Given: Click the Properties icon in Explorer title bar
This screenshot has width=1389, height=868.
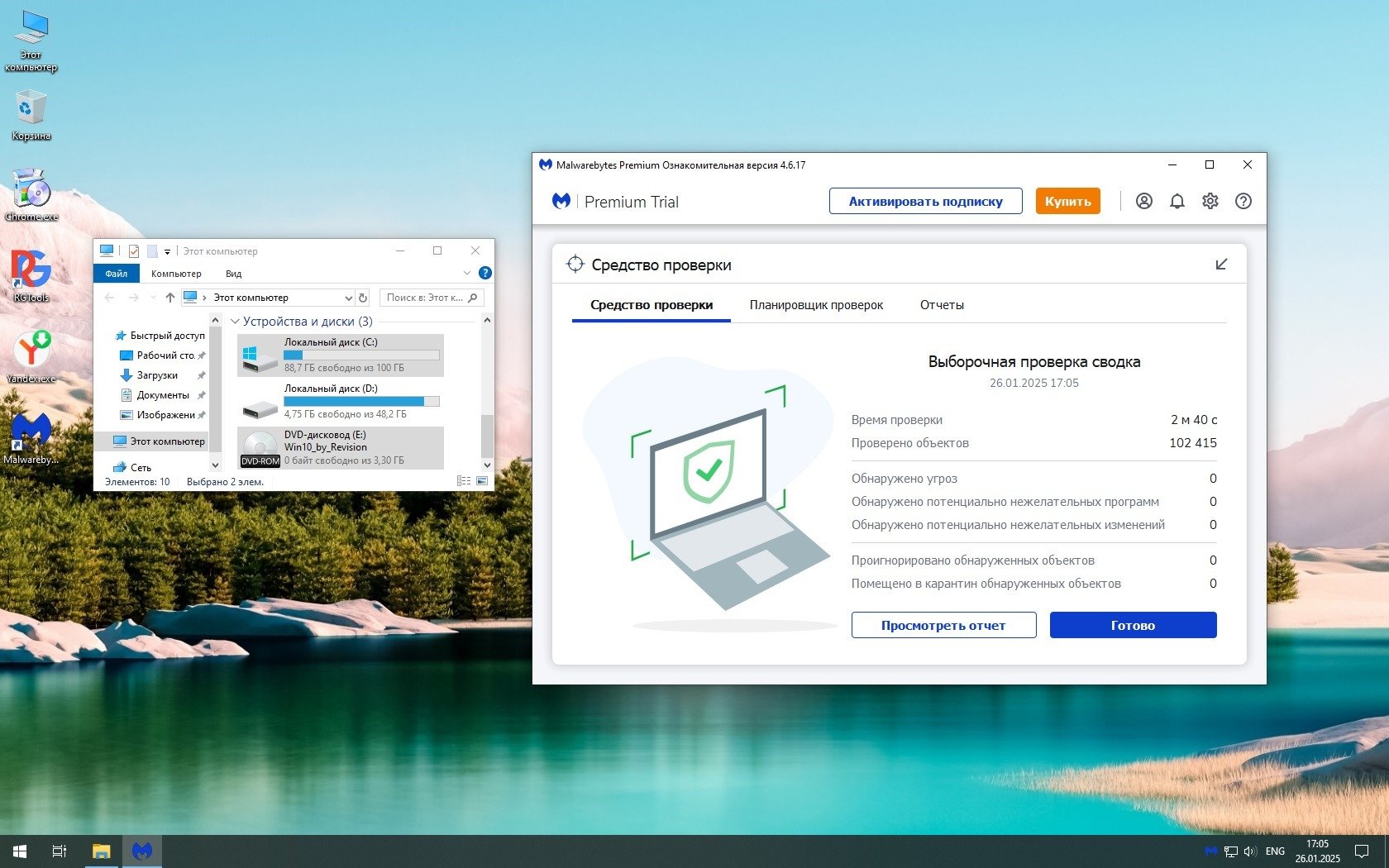Looking at the screenshot, I should [133, 250].
